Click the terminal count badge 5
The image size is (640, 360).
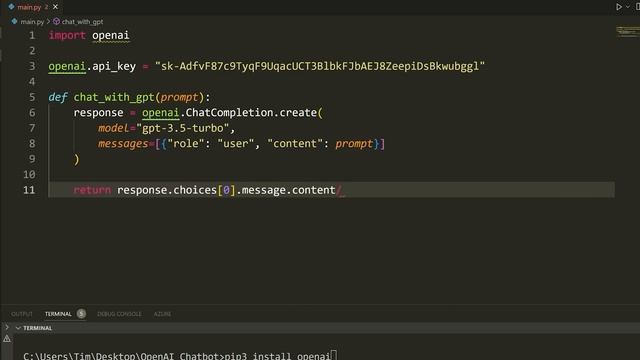tap(81, 313)
